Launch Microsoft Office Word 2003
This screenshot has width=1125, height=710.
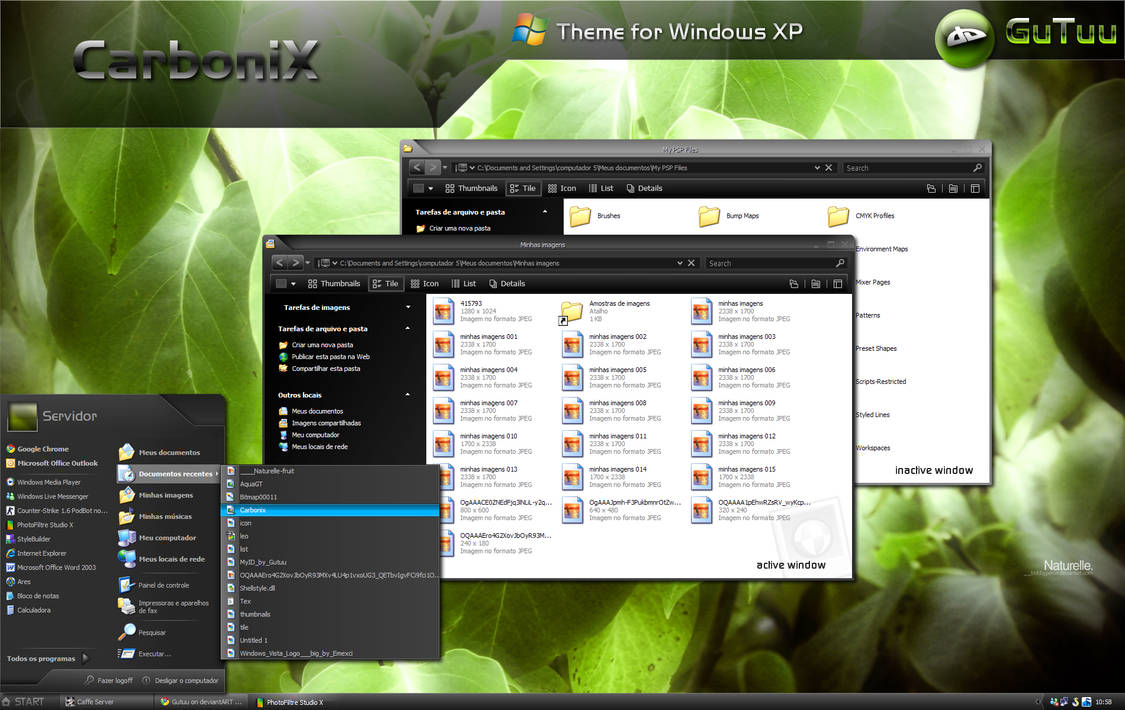(52, 567)
